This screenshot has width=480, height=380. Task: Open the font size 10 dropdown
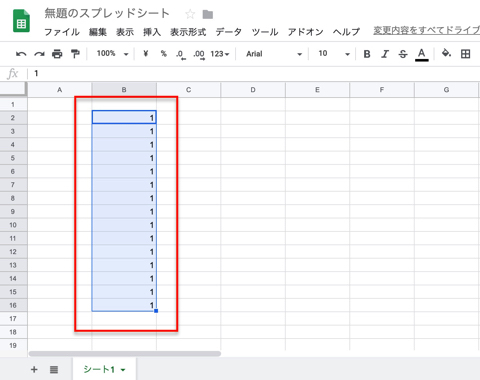coord(334,54)
